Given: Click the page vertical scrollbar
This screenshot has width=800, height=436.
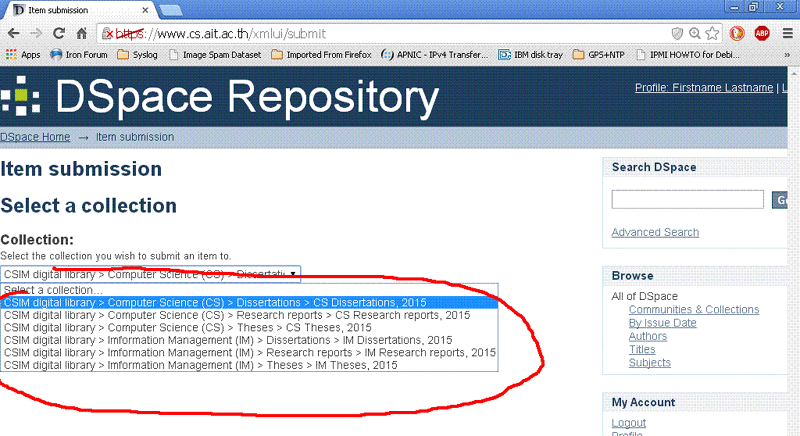Looking at the screenshot, I should [x=794, y=250].
